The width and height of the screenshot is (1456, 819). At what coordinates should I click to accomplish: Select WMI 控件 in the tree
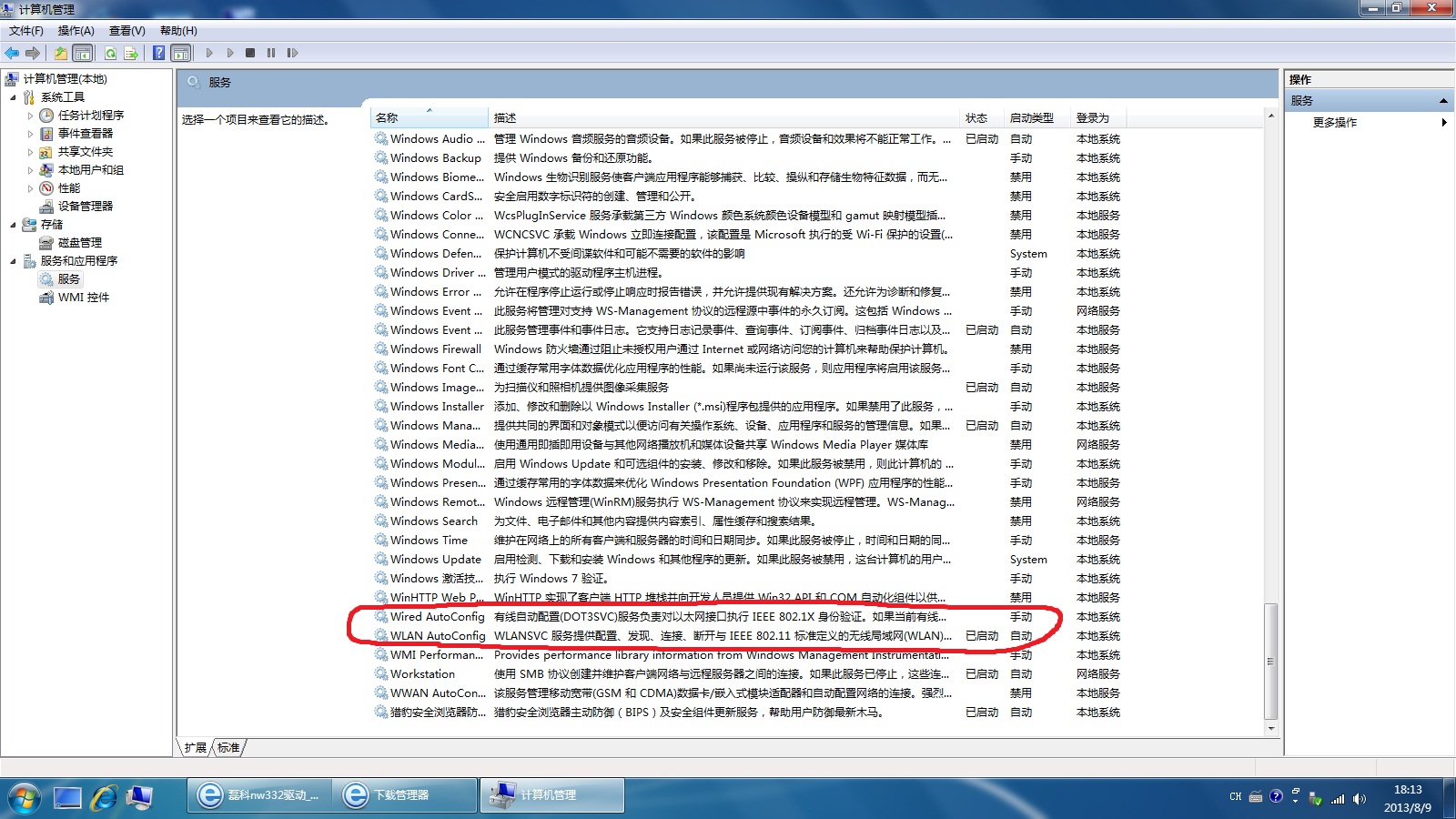(x=84, y=298)
